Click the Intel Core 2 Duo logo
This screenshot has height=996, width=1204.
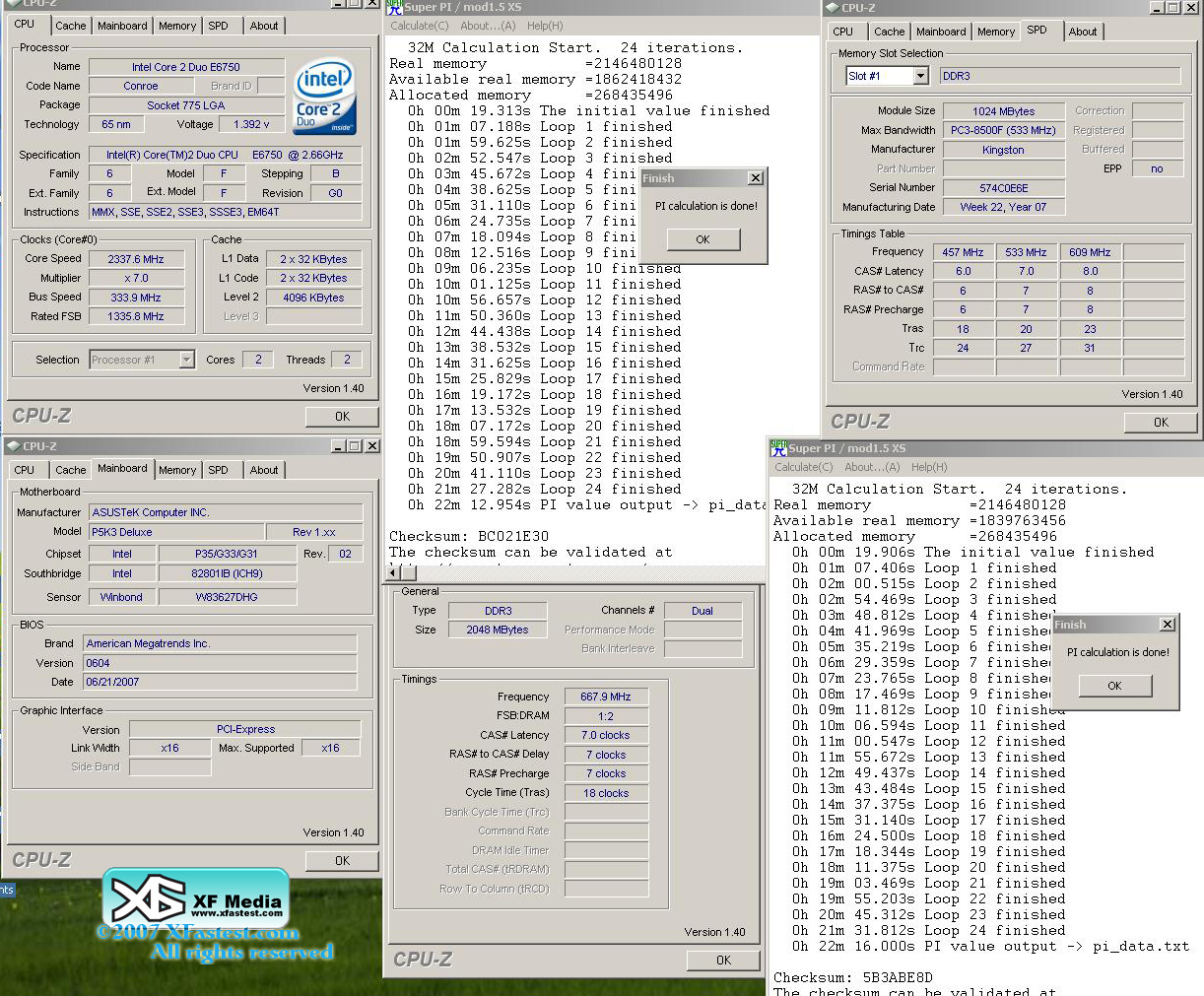coord(325,97)
